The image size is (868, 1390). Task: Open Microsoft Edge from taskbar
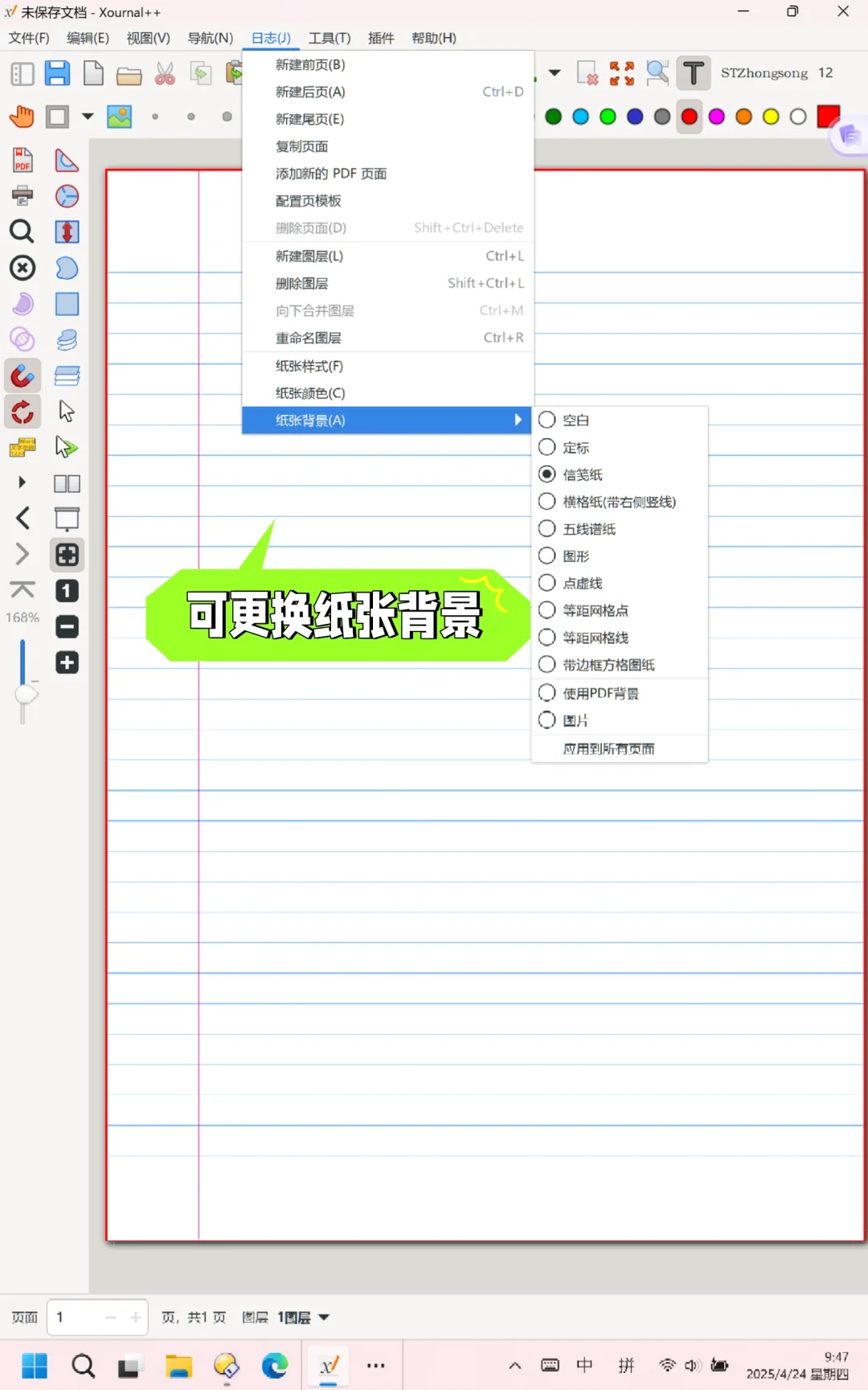point(275,1365)
